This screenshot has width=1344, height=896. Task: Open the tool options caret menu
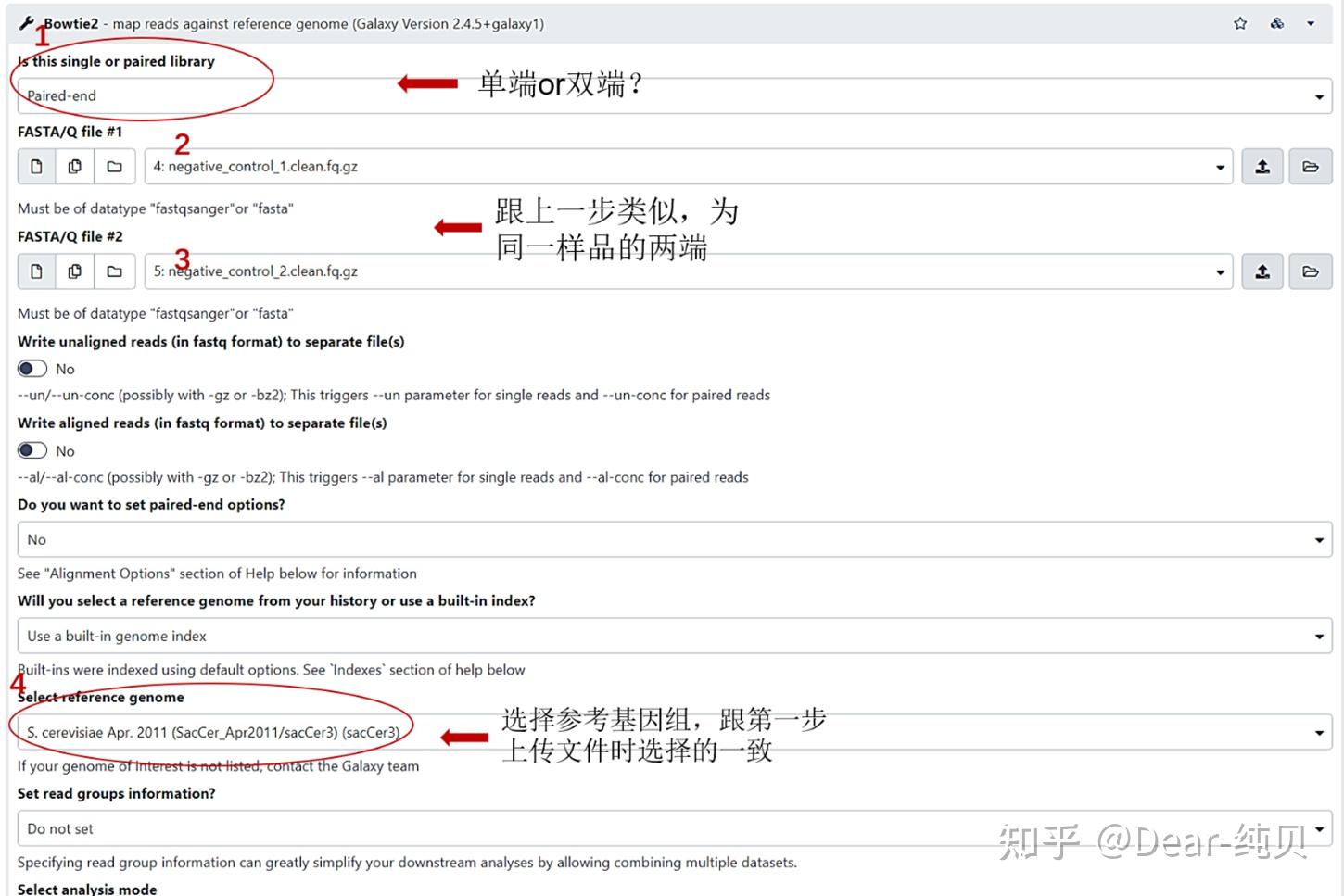1311,24
